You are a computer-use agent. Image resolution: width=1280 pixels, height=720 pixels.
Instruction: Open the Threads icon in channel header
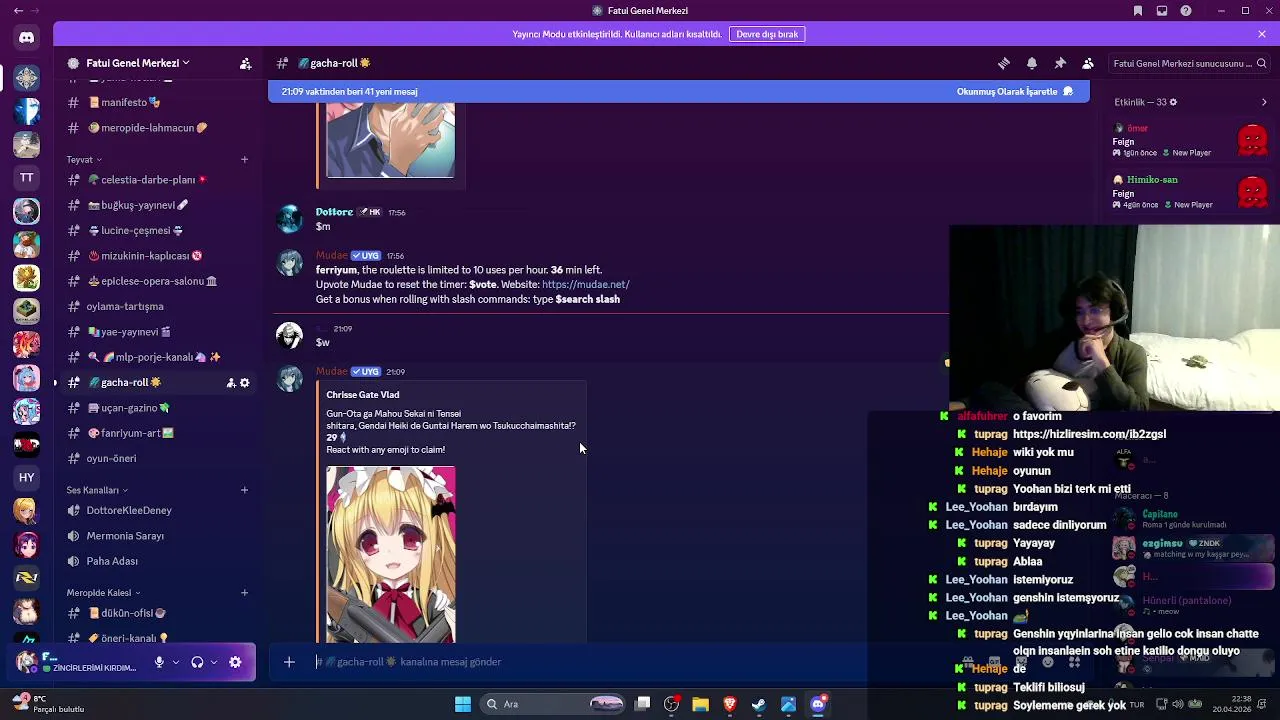click(1004, 63)
